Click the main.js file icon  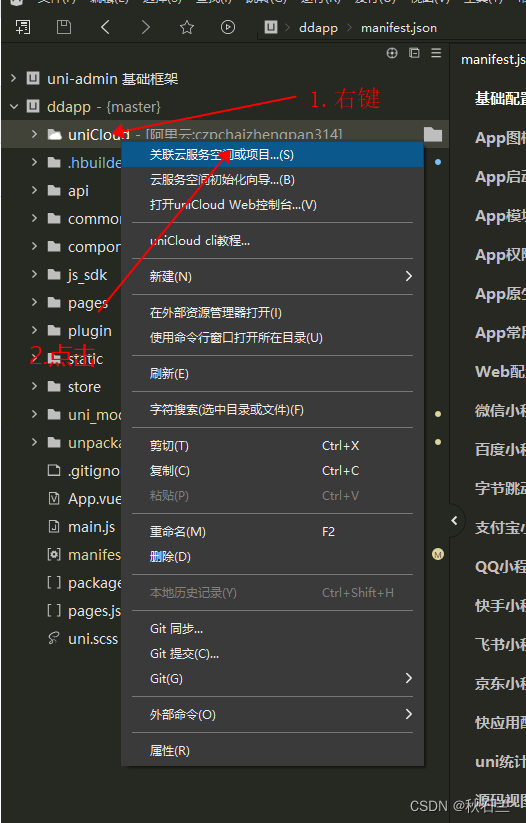pos(54,526)
